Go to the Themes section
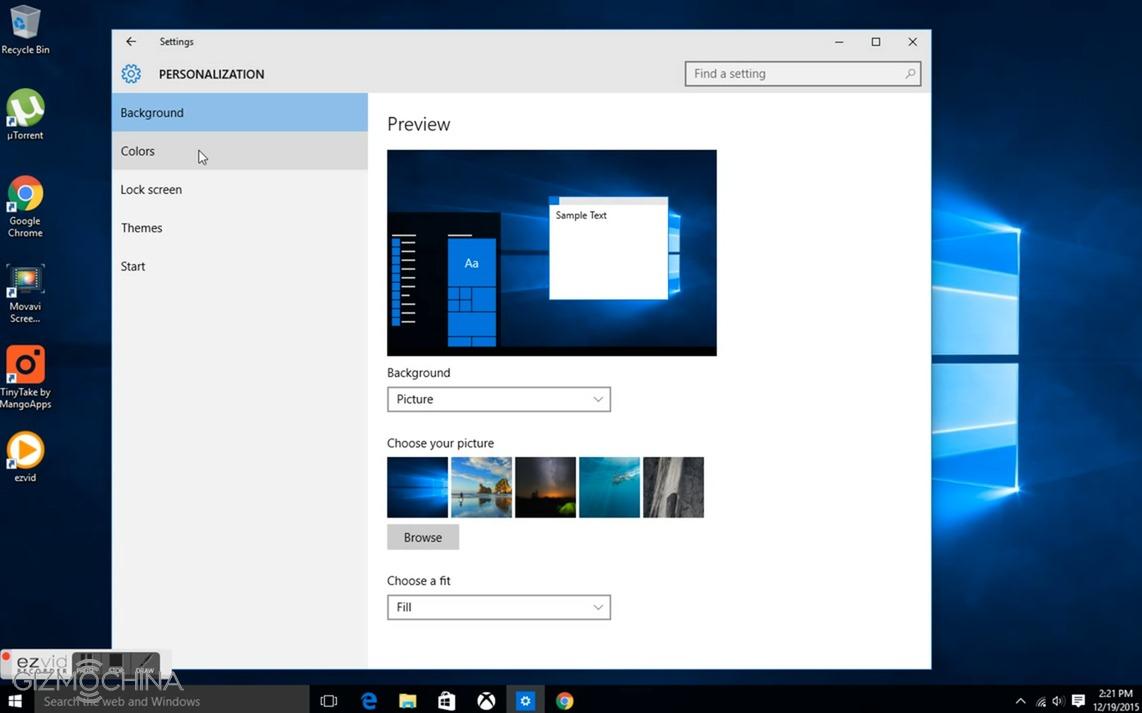 [142, 228]
